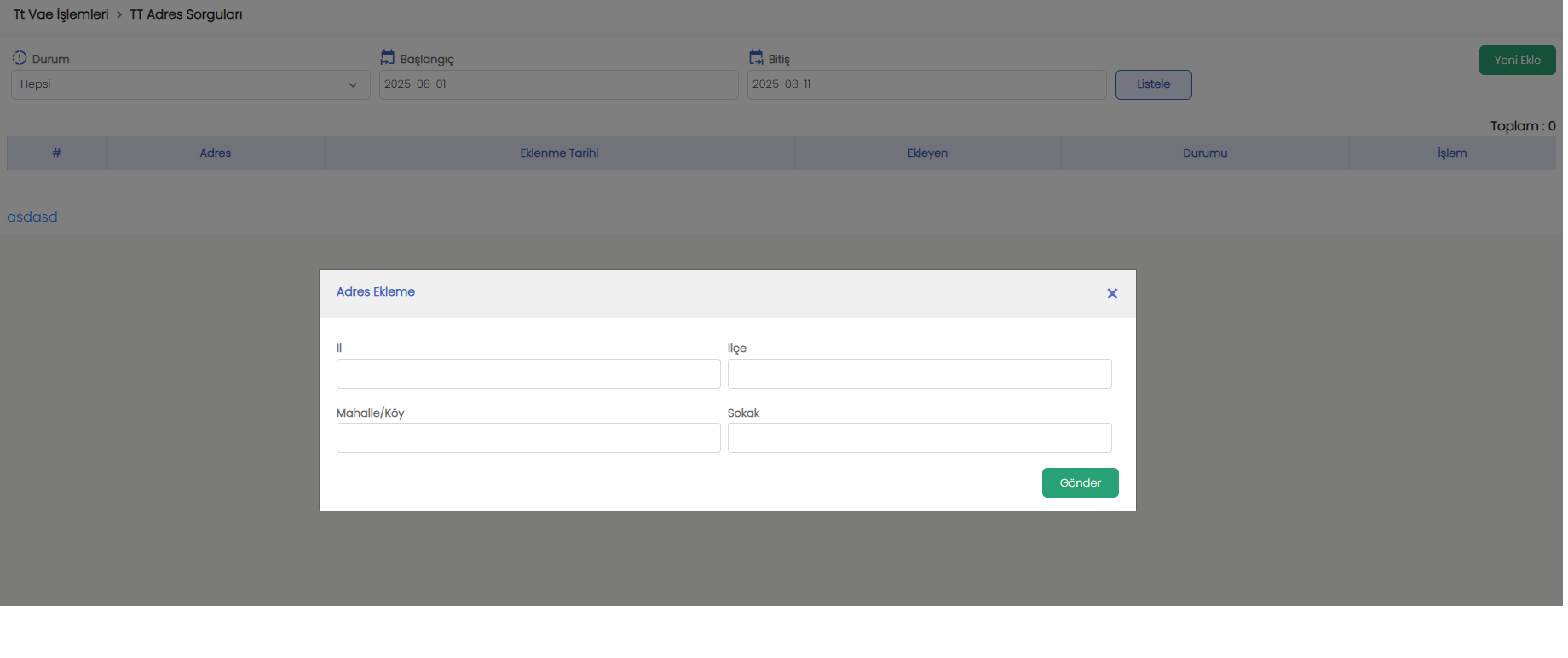Click the Başlangıç date field
The width and height of the screenshot is (1568, 658).
(x=558, y=84)
